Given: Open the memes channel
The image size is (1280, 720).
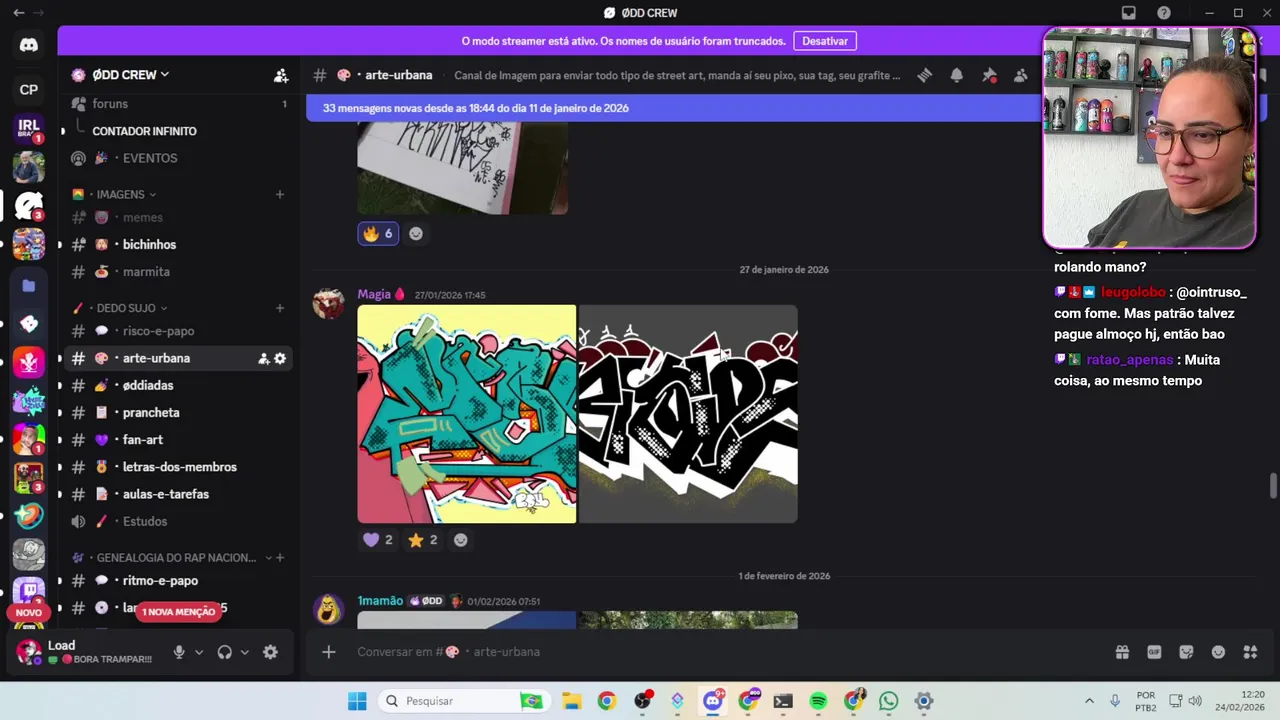Looking at the screenshot, I should tap(179, 217).
